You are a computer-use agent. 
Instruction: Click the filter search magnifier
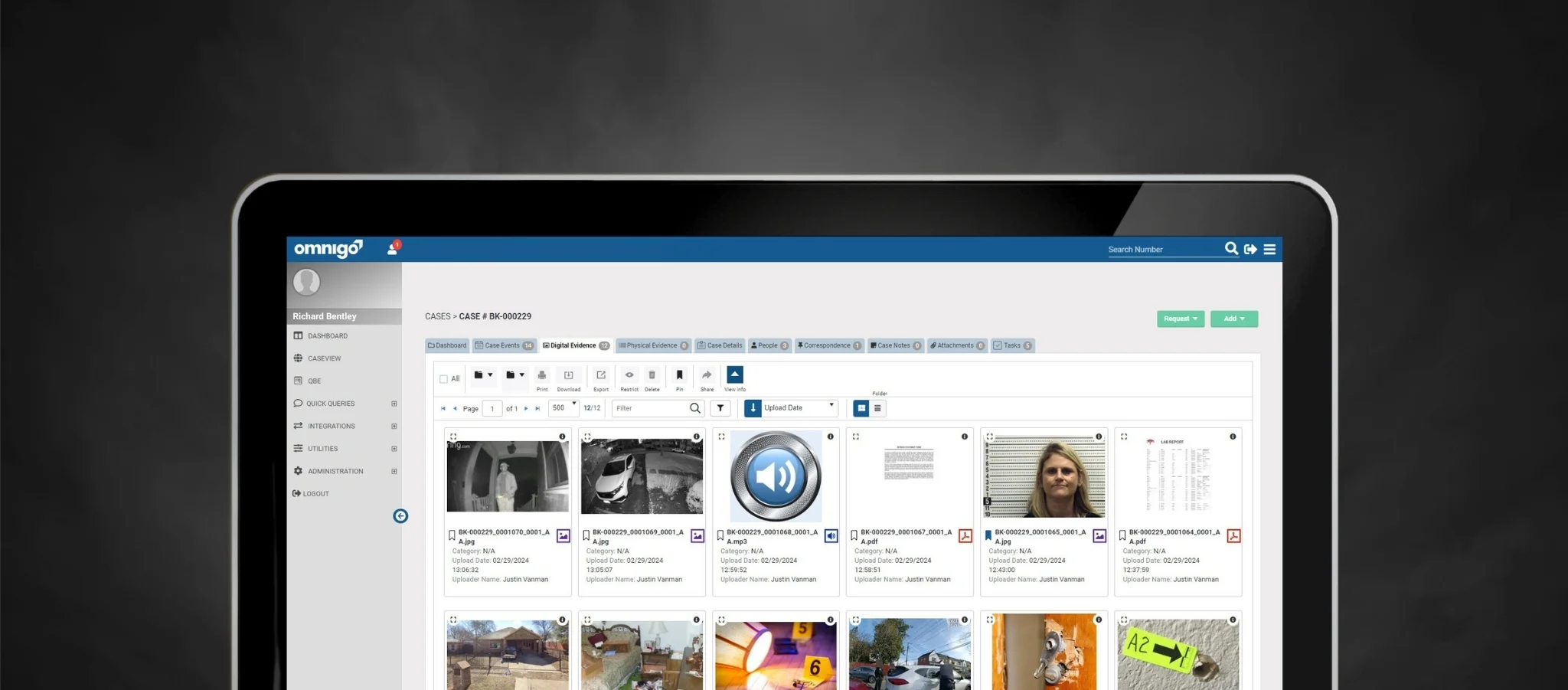click(695, 408)
